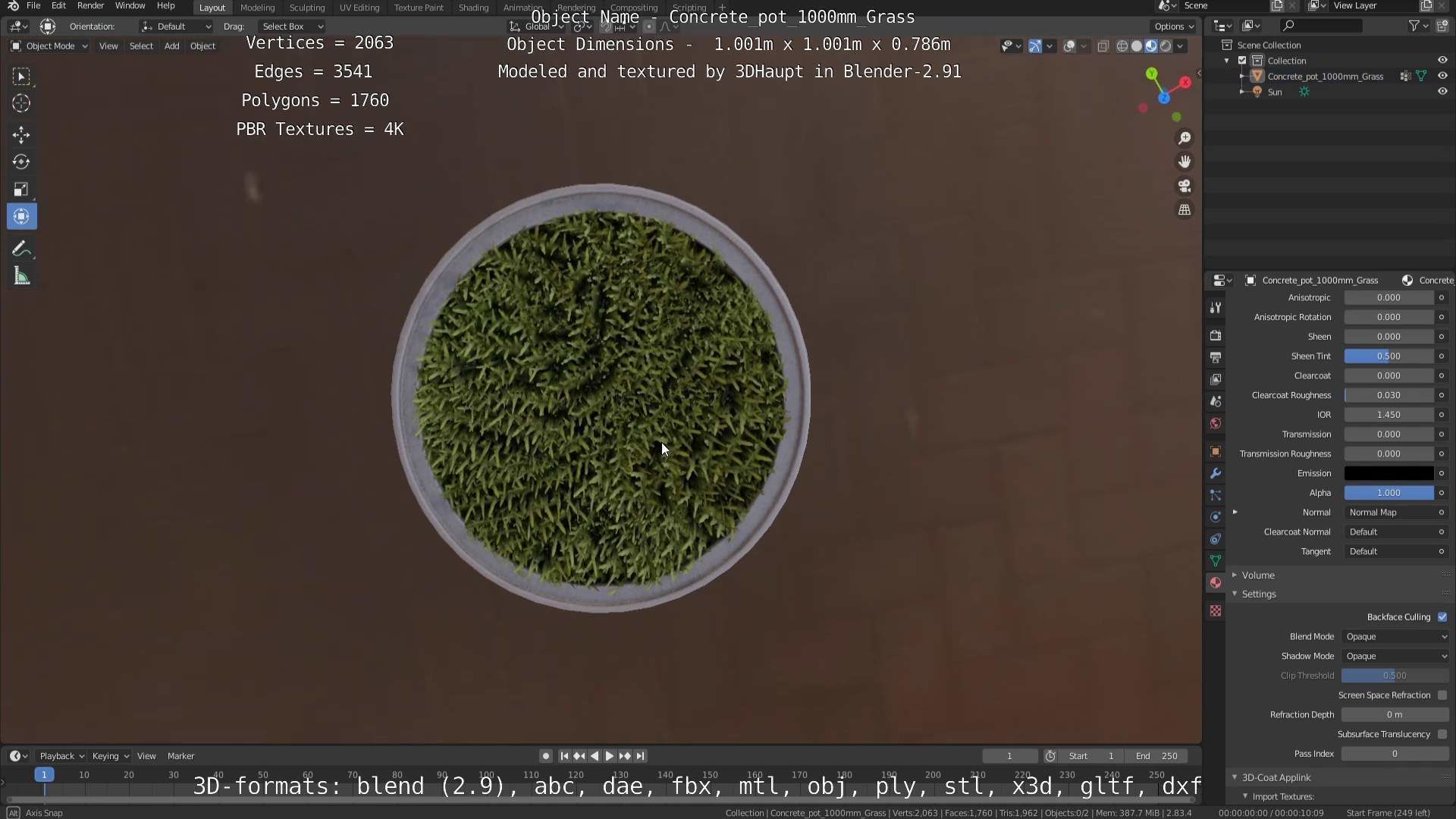Image resolution: width=1456 pixels, height=819 pixels.
Task: Collapse the Settings panel
Action: tap(1259, 595)
